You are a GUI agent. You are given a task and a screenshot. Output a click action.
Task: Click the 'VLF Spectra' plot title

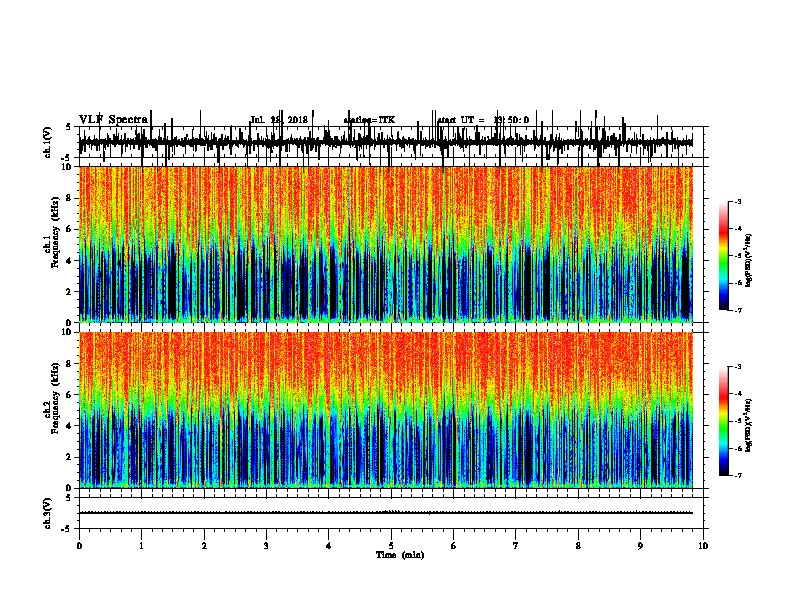click(x=114, y=120)
